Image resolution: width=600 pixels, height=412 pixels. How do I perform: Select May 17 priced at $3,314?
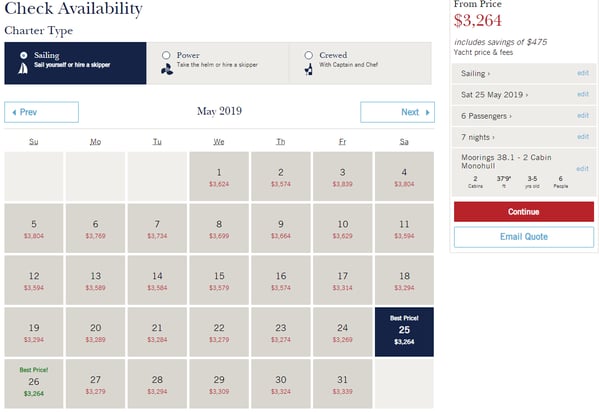pyautogui.click(x=343, y=281)
